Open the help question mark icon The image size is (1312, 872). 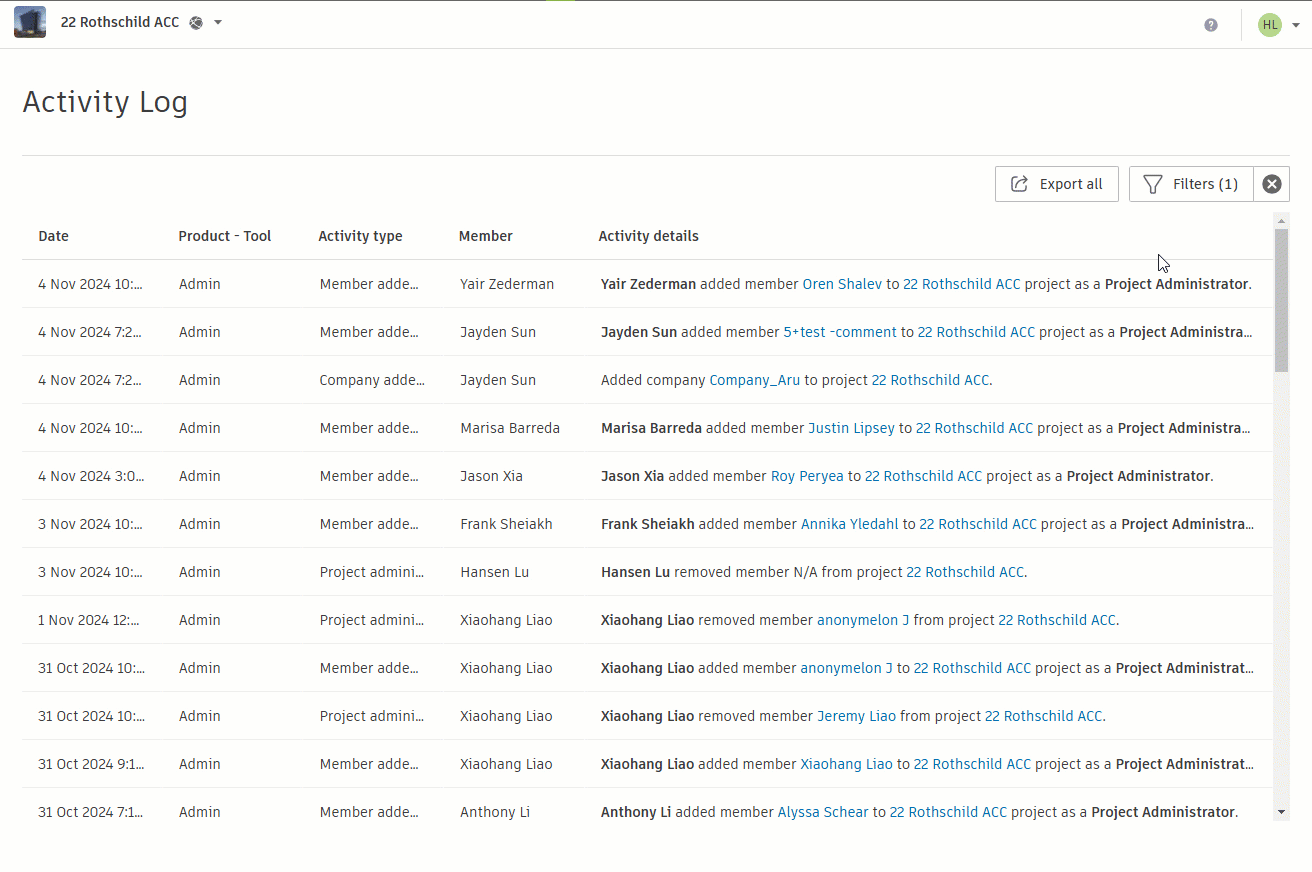pos(1211,25)
